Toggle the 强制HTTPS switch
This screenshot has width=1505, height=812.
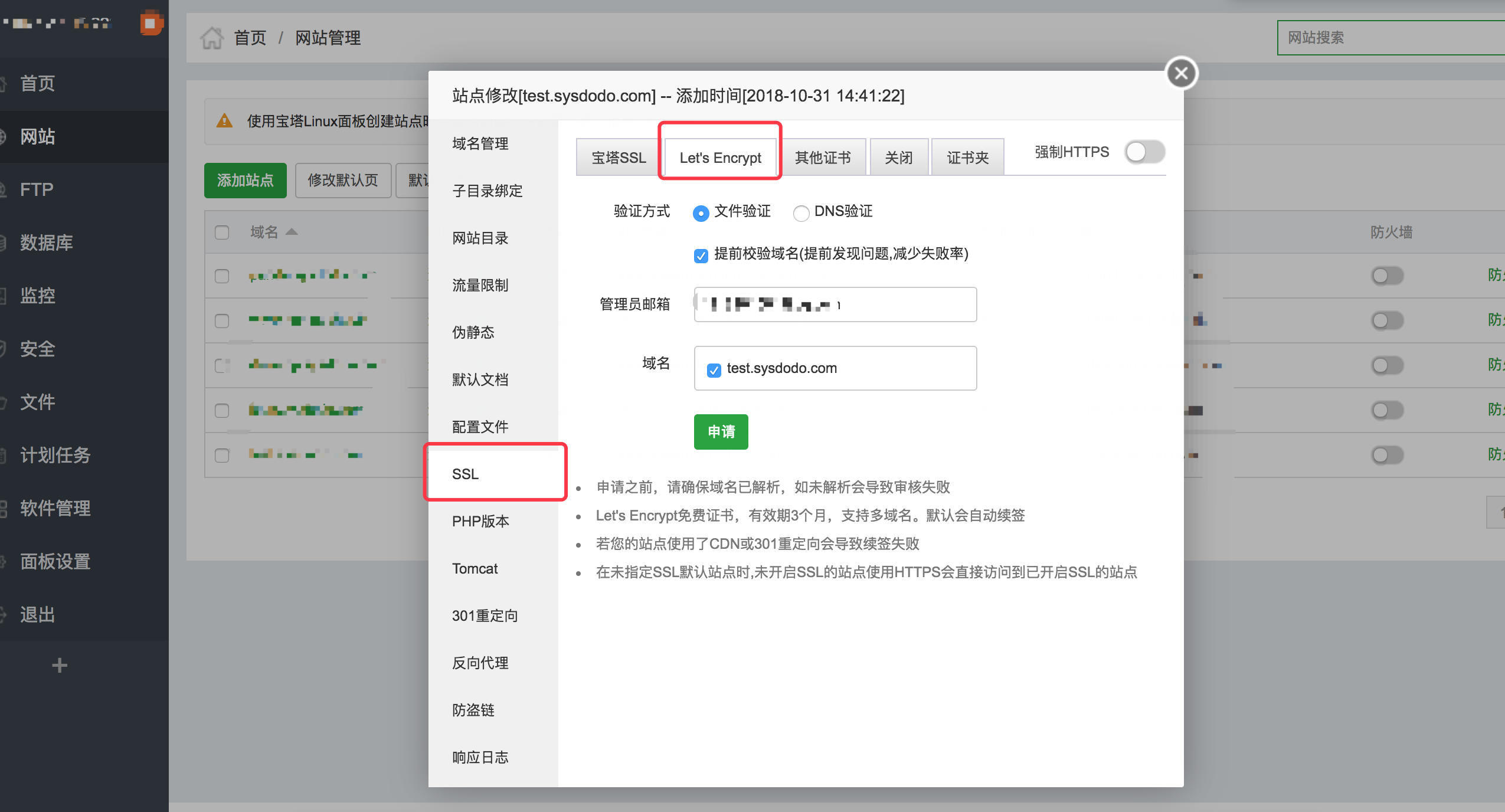1145,152
